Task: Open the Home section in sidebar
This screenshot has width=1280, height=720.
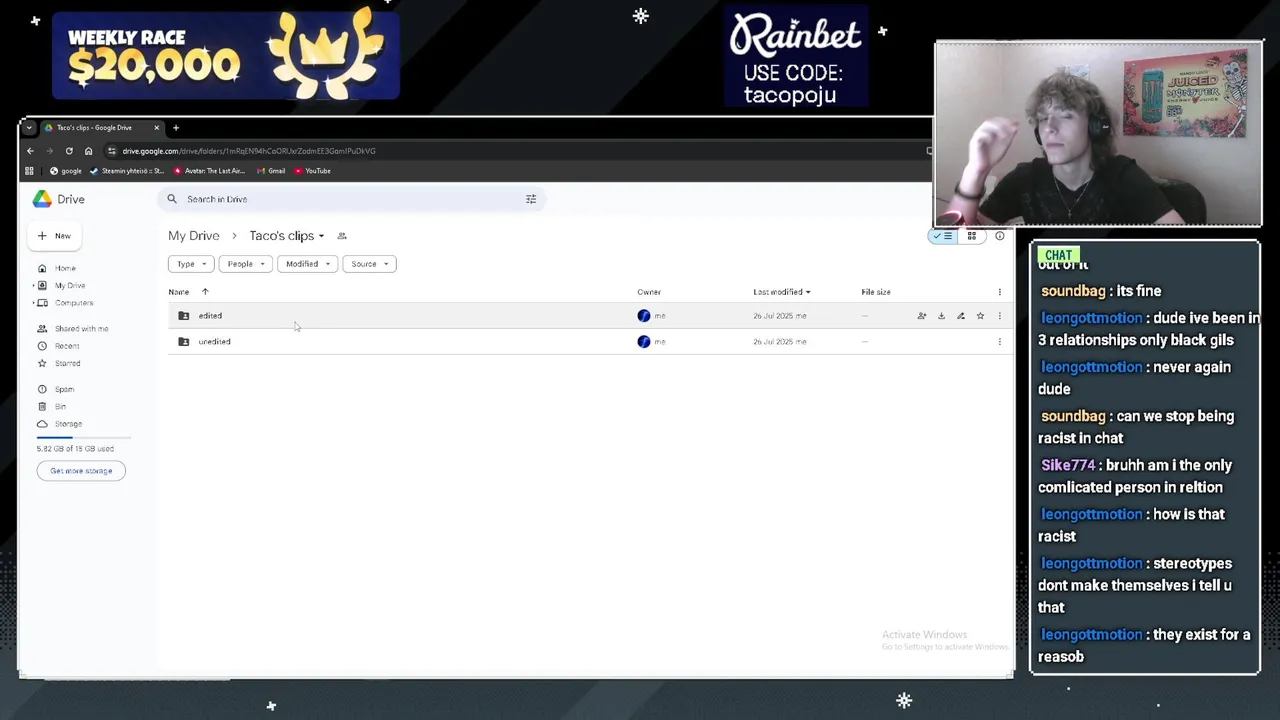Action: tap(65, 268)
